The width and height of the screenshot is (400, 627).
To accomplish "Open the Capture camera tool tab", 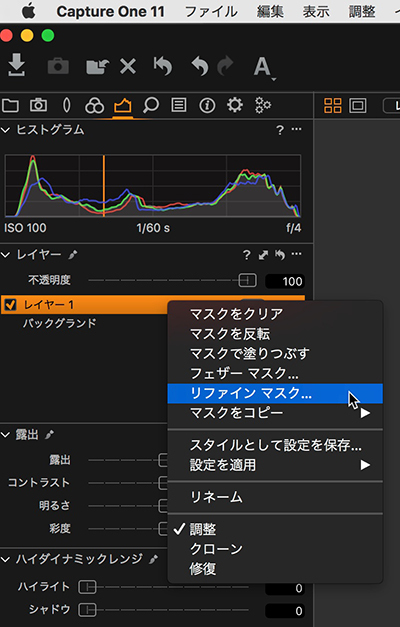I will coord(38,106).
